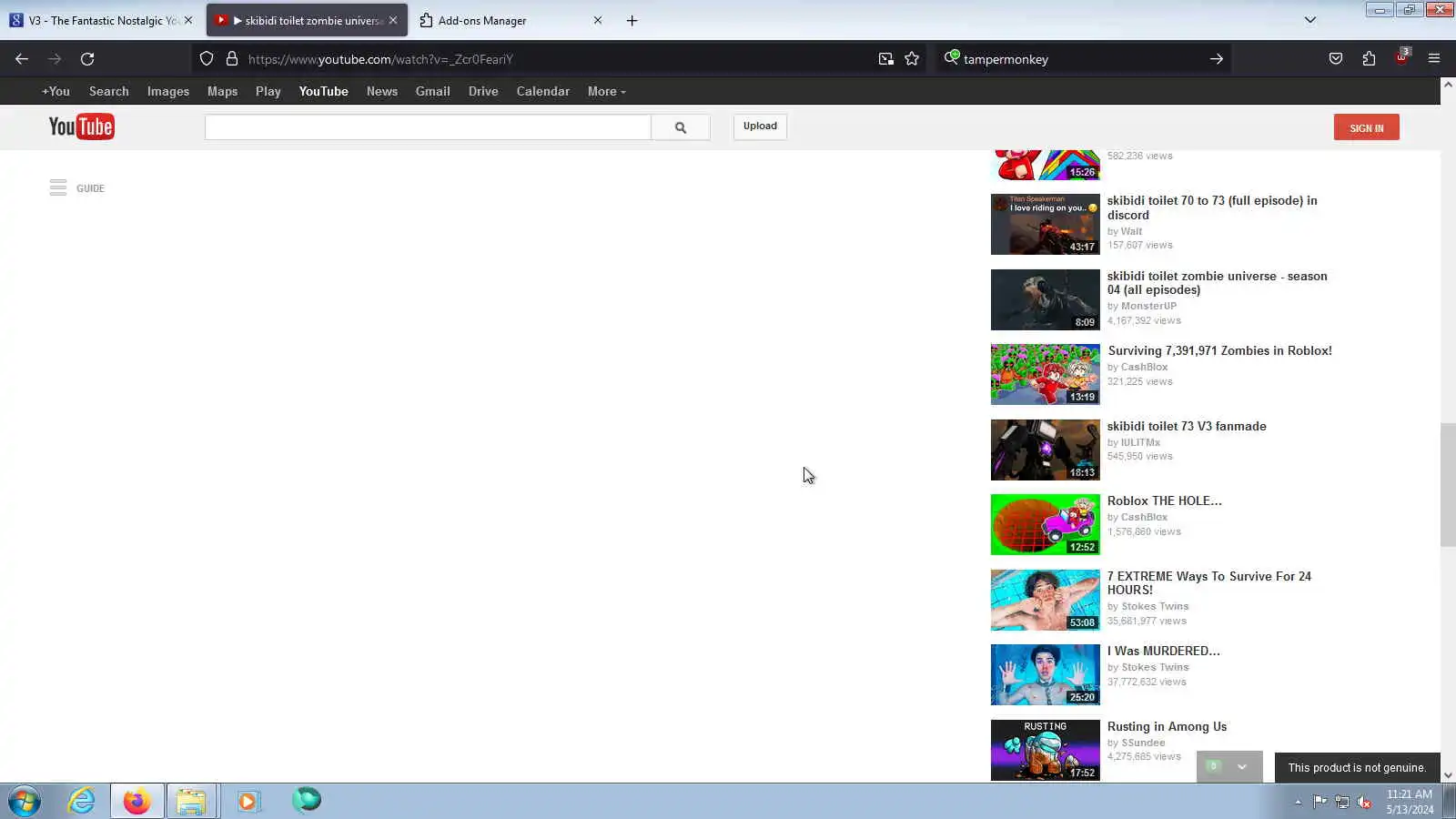The height and width of the screenshot is (819, 1456).
Task: Open Play in the top bar
Action: (268, 92)
